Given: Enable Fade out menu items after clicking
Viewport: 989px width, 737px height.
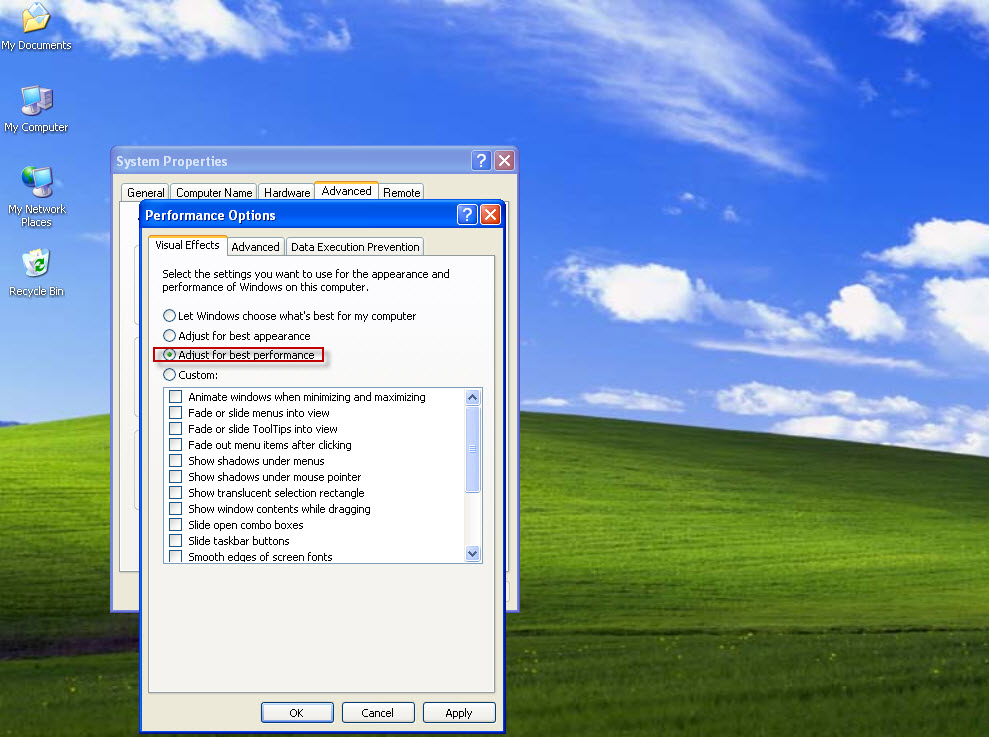Looking at the screenshot, I should [175, 444].
